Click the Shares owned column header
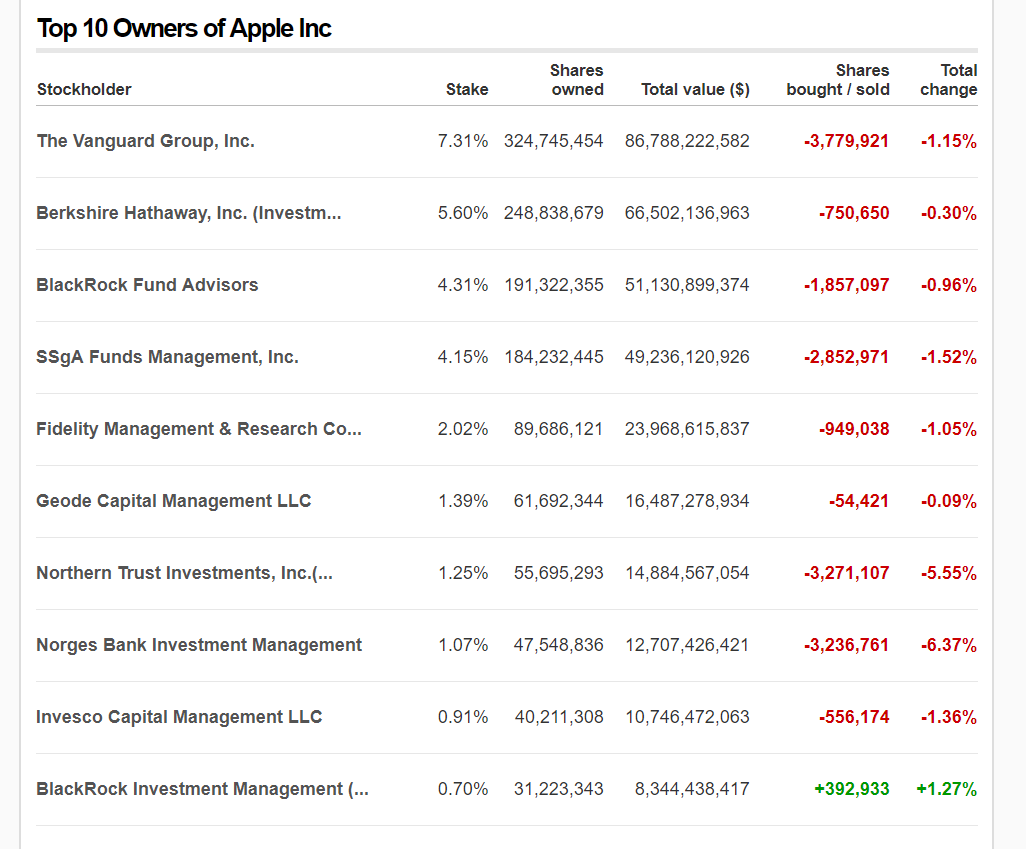Screen dimensions: 1026x849 [576, 80]
